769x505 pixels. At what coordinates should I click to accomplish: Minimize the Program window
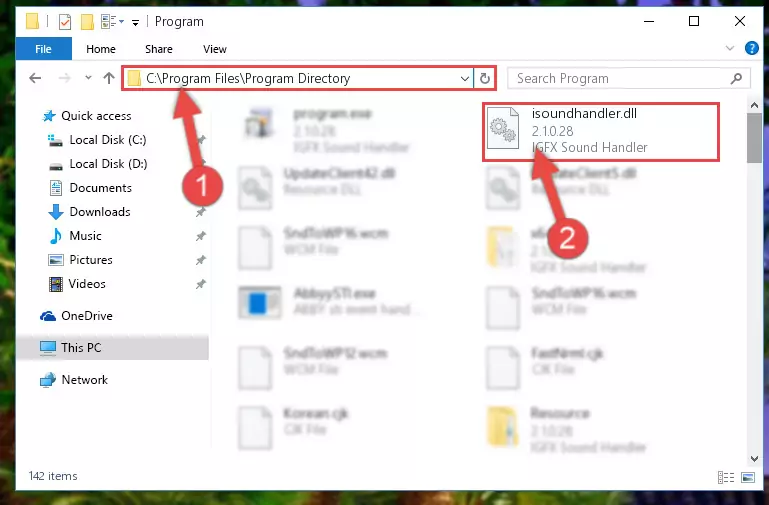(649, 22)
